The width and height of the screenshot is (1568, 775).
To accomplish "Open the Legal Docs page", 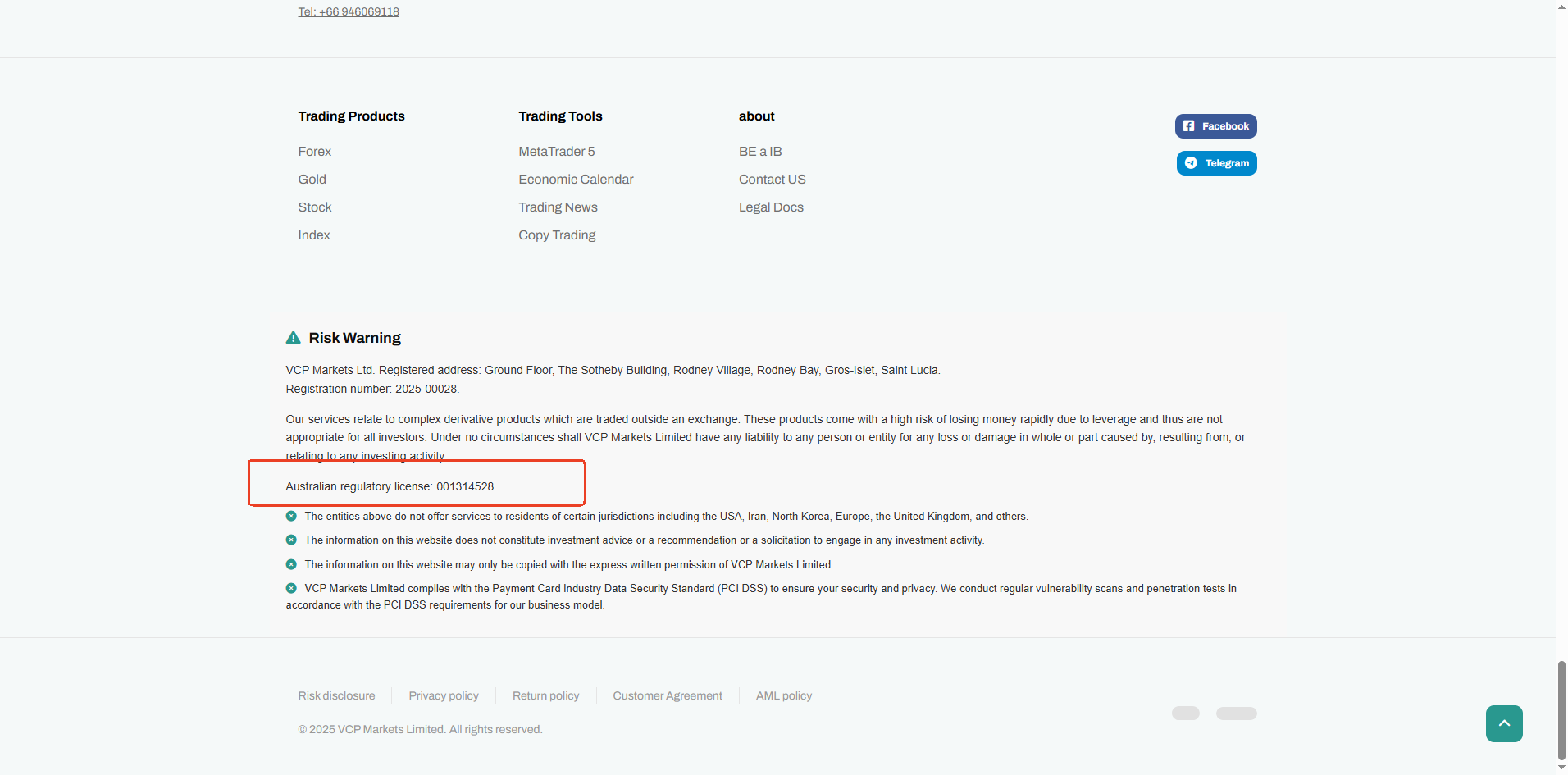I will click(771, 207).
